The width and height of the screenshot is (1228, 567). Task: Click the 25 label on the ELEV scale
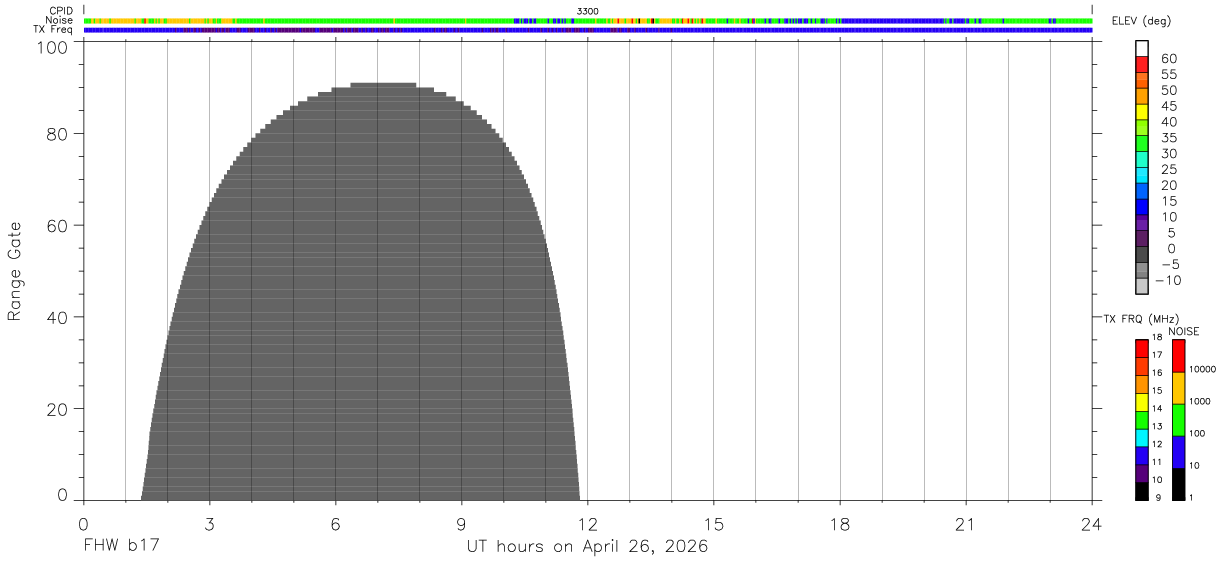[x=1168, y=169]
